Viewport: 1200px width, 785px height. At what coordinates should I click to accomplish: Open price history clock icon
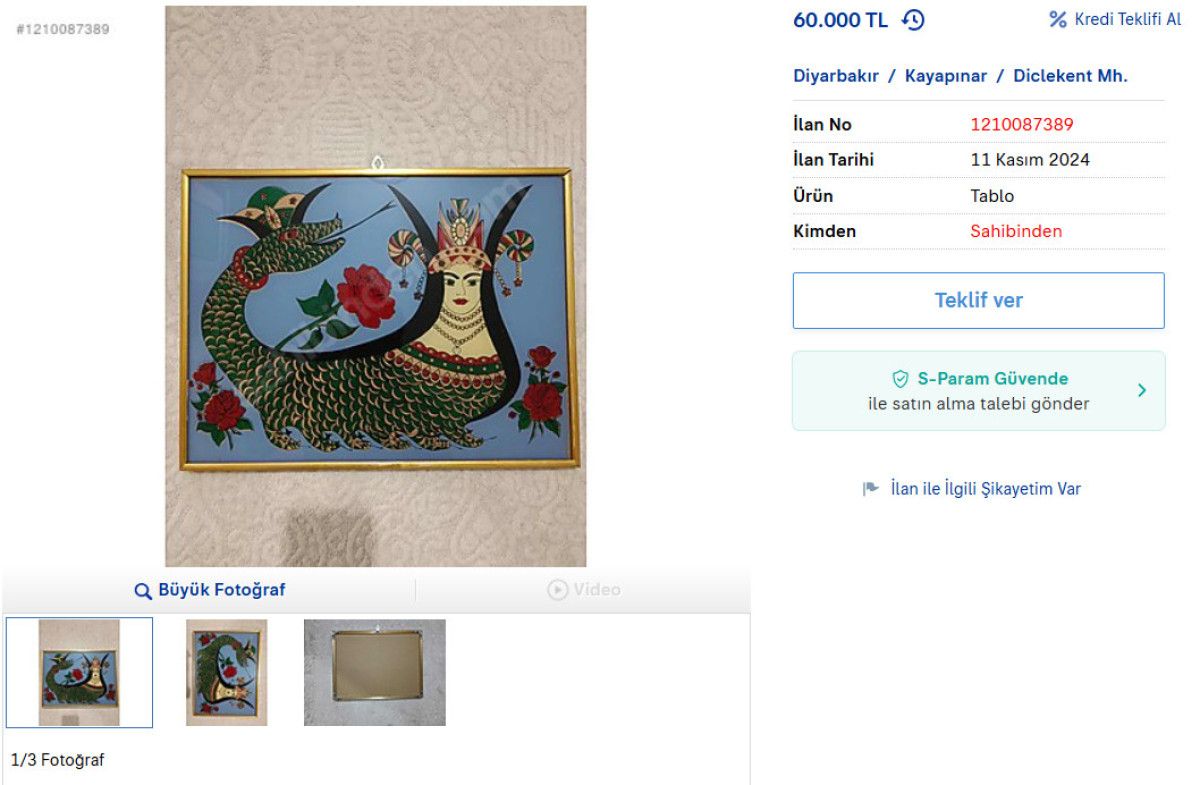[x=913, y=20]
